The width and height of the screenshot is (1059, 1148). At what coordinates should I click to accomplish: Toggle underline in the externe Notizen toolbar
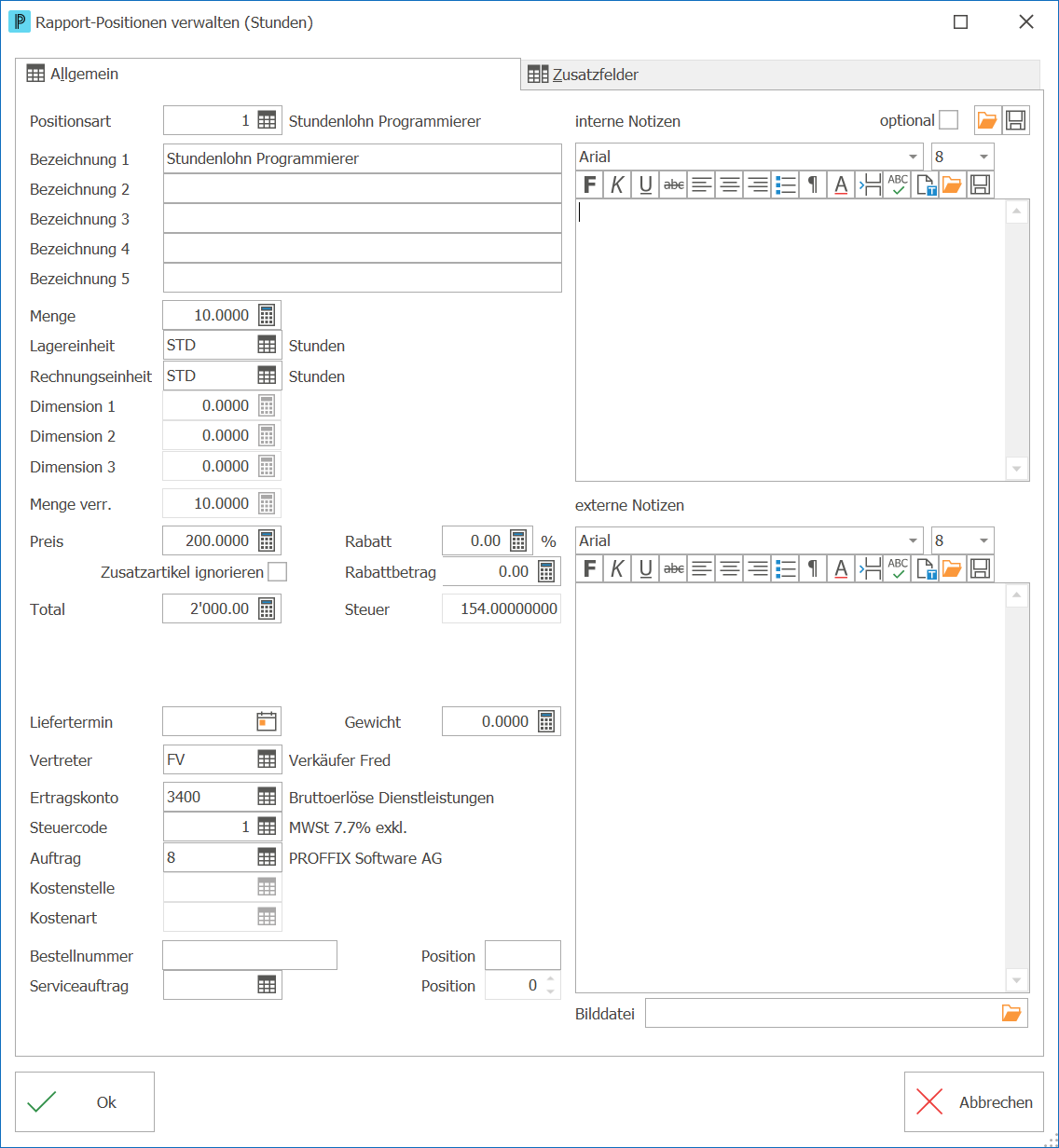coord(645,568)
